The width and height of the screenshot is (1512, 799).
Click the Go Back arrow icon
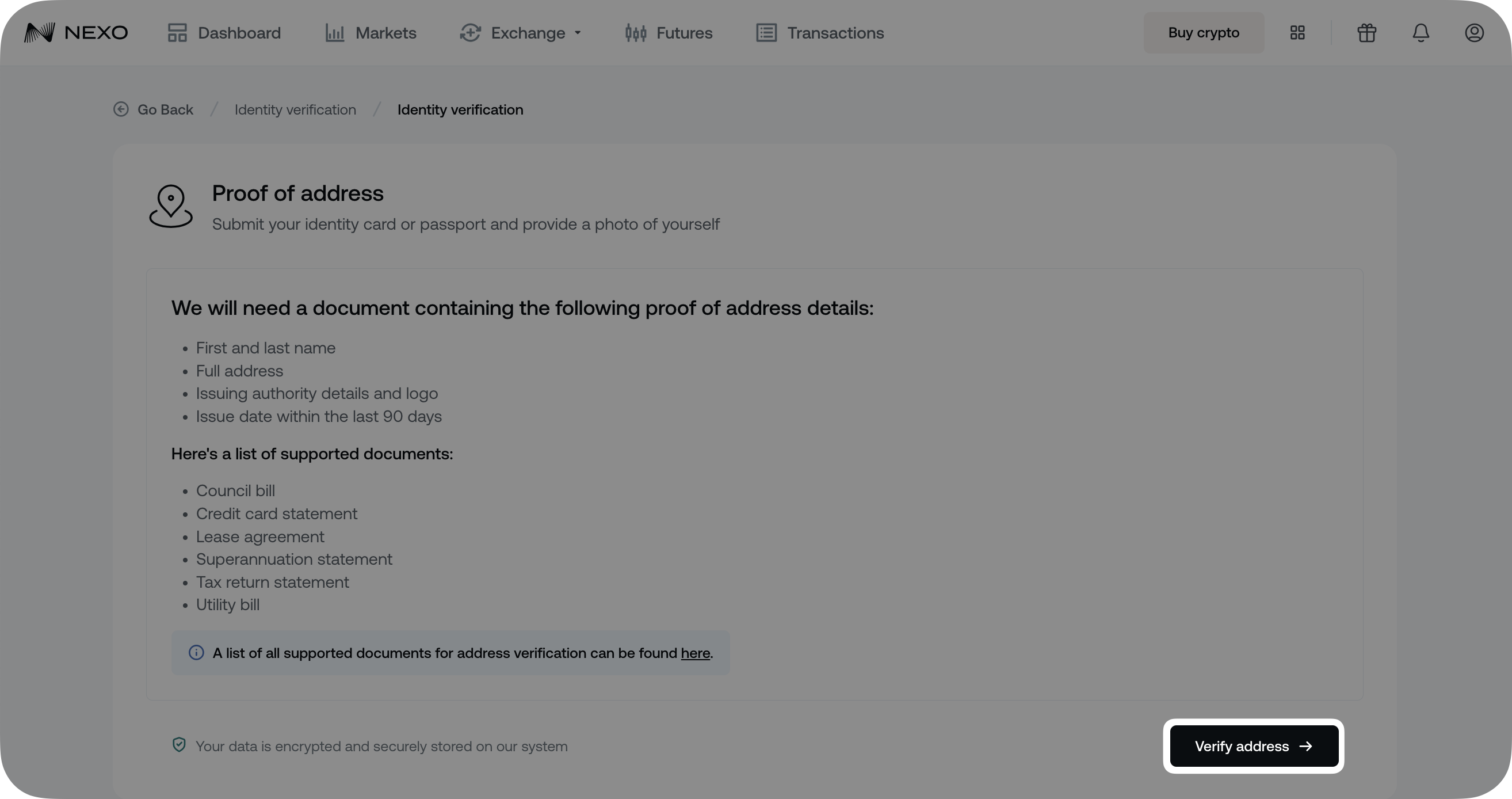[121, 109]
